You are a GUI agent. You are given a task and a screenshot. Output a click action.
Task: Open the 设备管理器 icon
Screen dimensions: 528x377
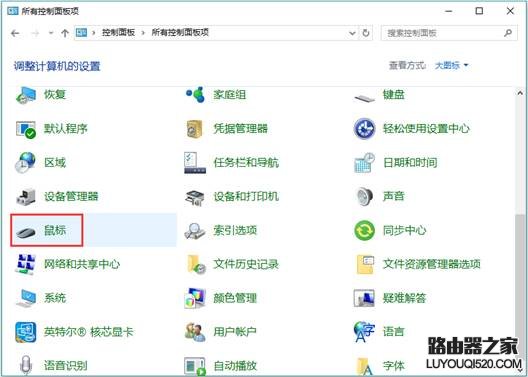[26, 197]
